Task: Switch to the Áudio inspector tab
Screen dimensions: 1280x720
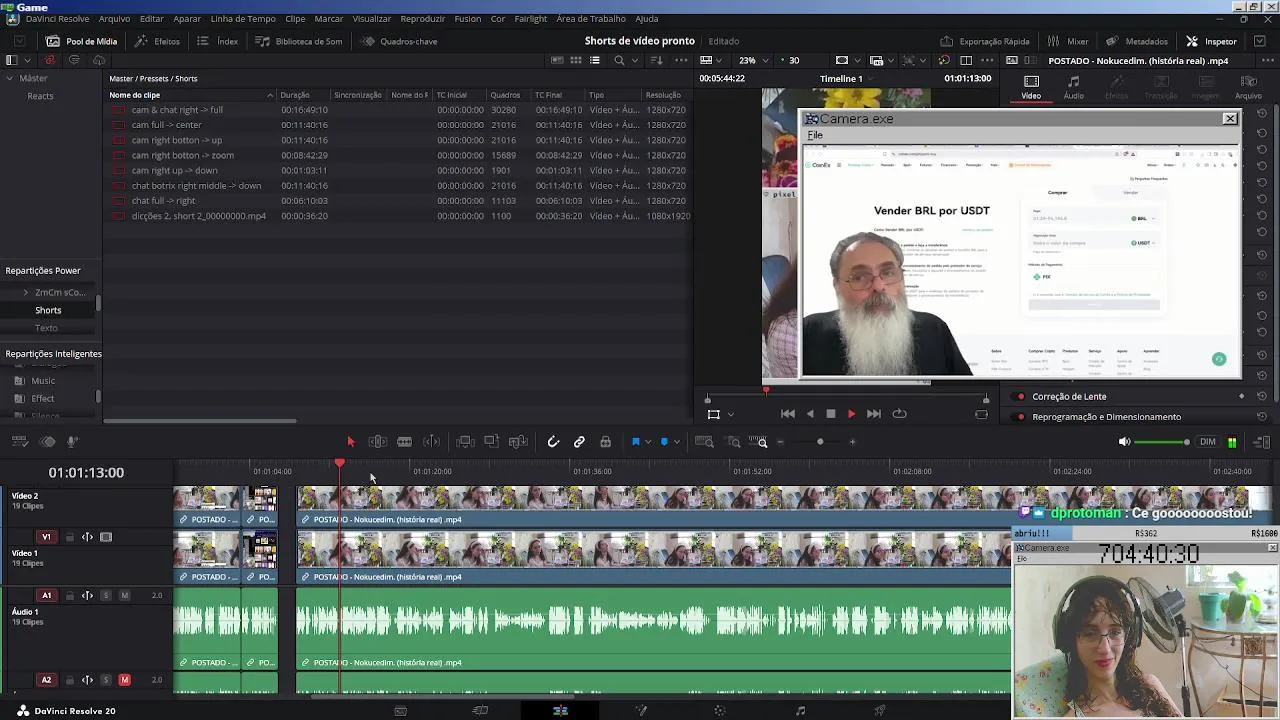Action: point(1073,87)
